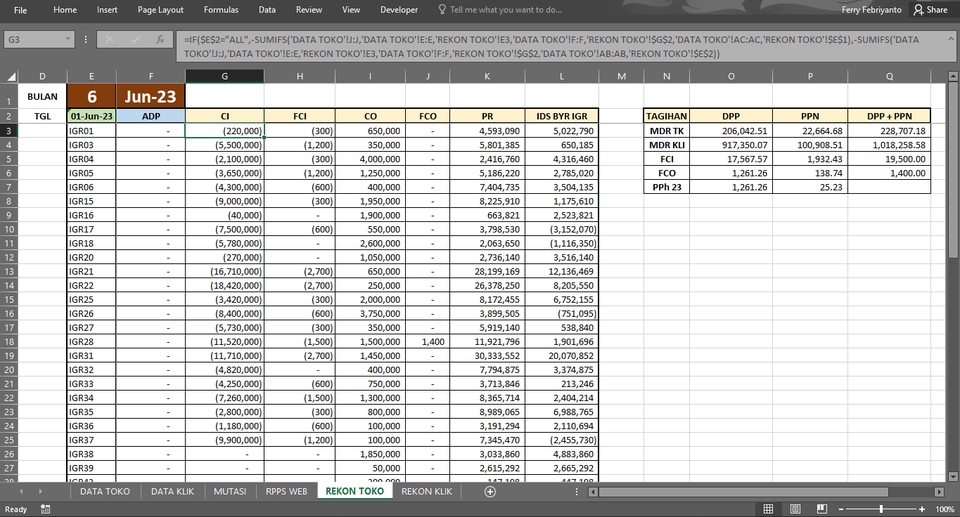The image size is (960, 517).
Task: Switch to the Formulas tab
Action: pyautogui.click(x=221, y=10)
